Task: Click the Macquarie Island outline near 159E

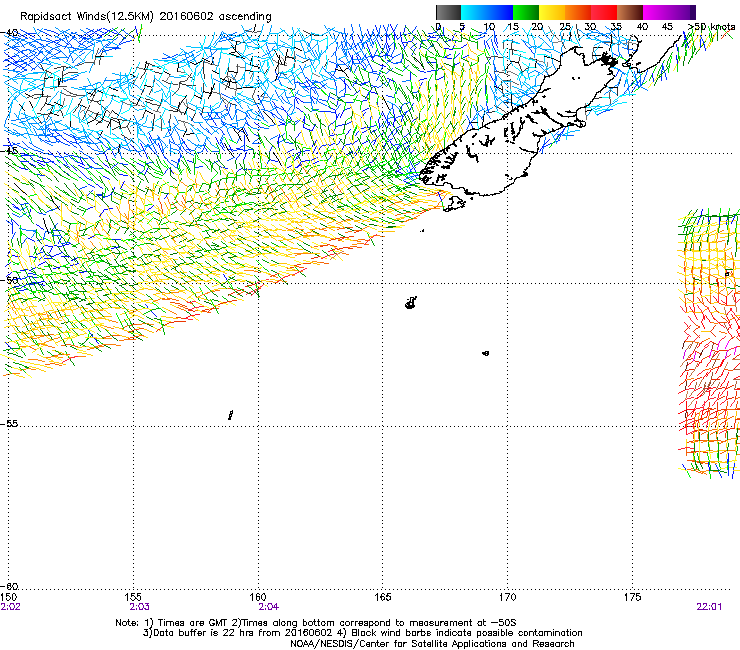Action: (x=230, y=415)
